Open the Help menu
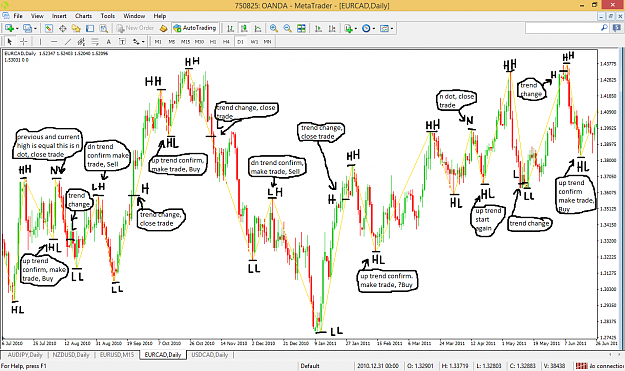The width and height of the screenshot is (625, 371). coord(159,16)
